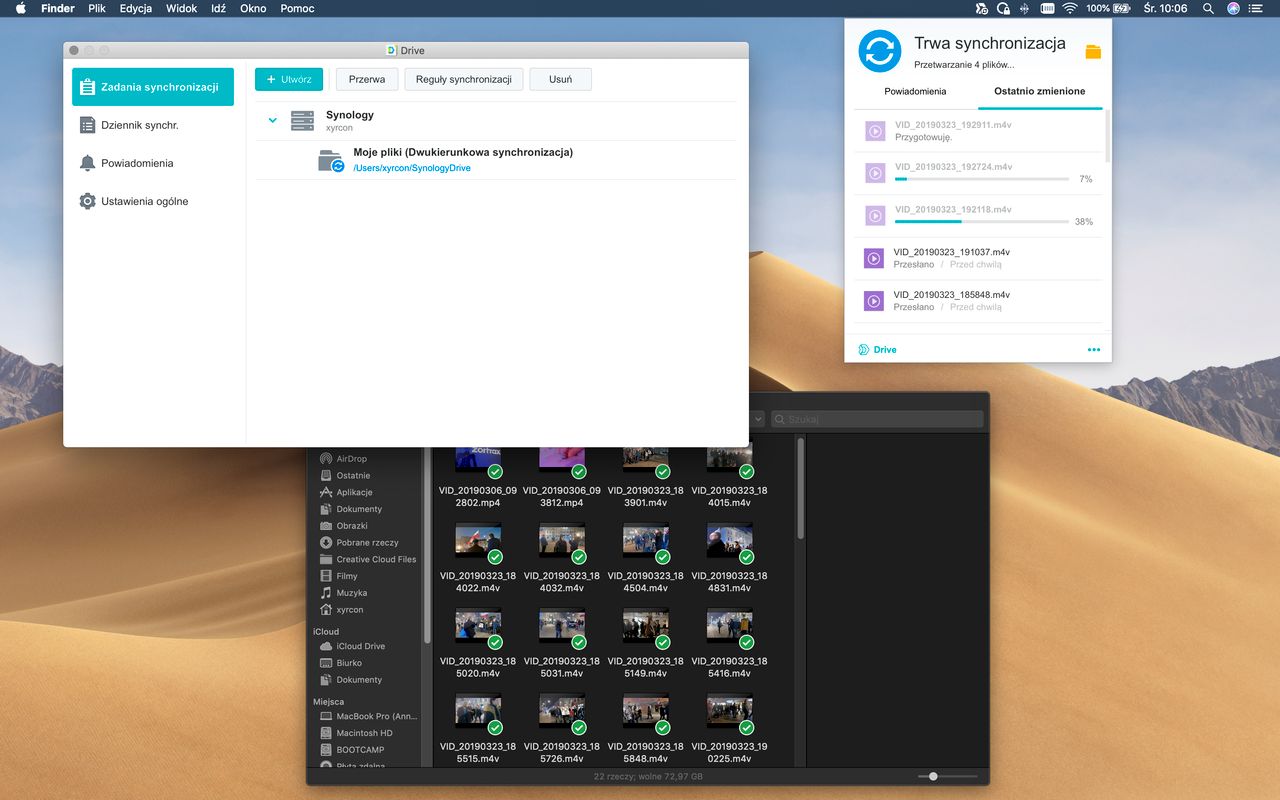Select VID_20190323_185515.m4v thumbnail in Finder
Image resolution: width=1280 pixels, height=800 pixels.
coord(478,711)
